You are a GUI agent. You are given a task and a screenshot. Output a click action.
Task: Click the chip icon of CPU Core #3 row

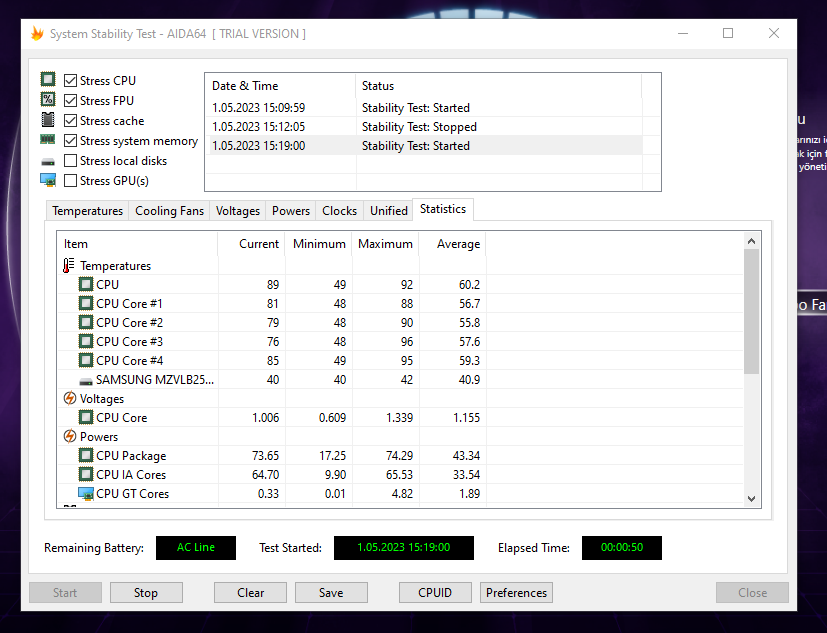(85, 341)
